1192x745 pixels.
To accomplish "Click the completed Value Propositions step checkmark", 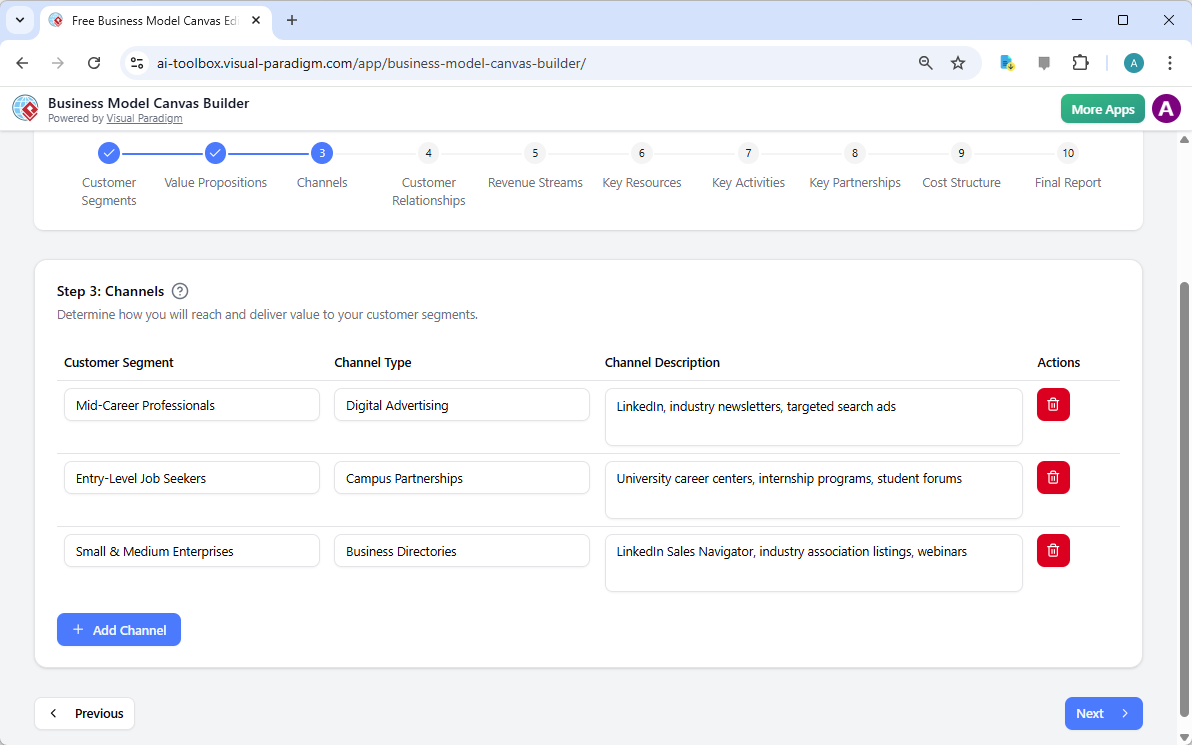I will [215, 153].
